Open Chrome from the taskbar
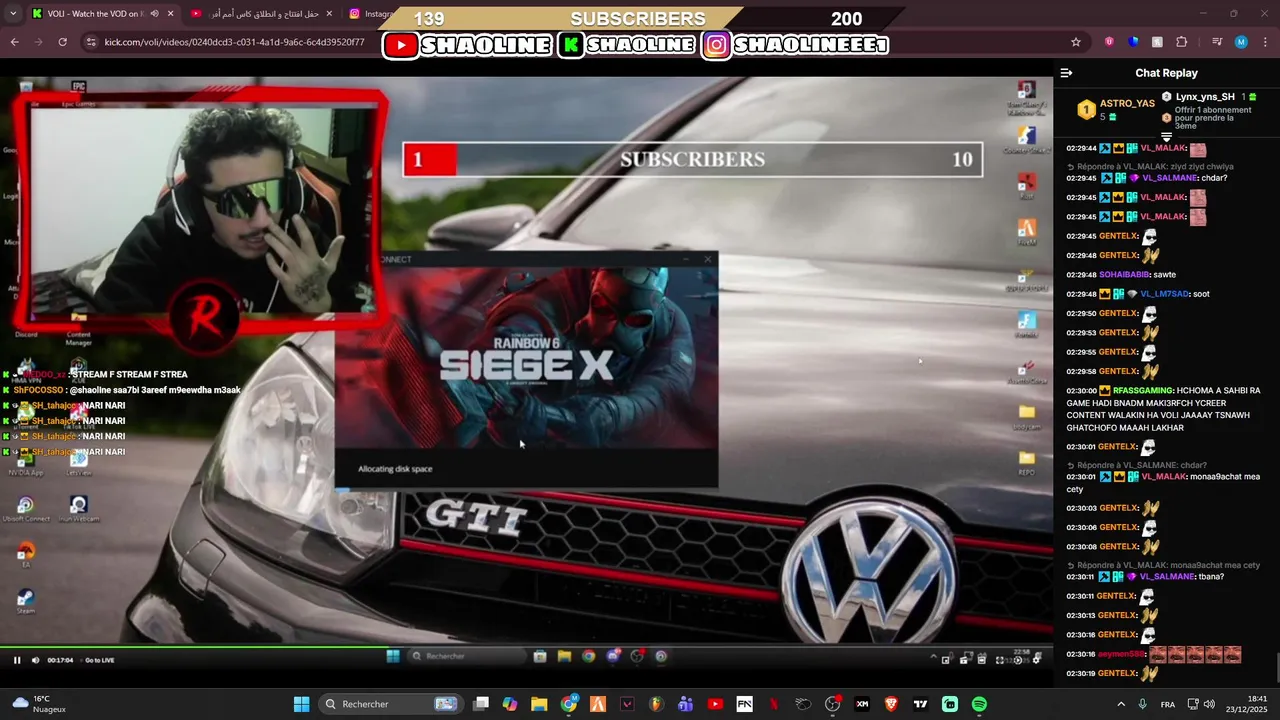This screenshot has height=720, width=1280. (569, 704)
